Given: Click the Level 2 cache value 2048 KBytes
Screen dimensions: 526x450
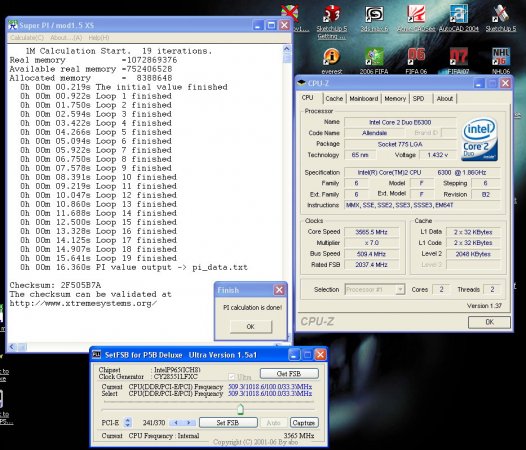Looking at the screenshot, I should click(x=473, y=254).
